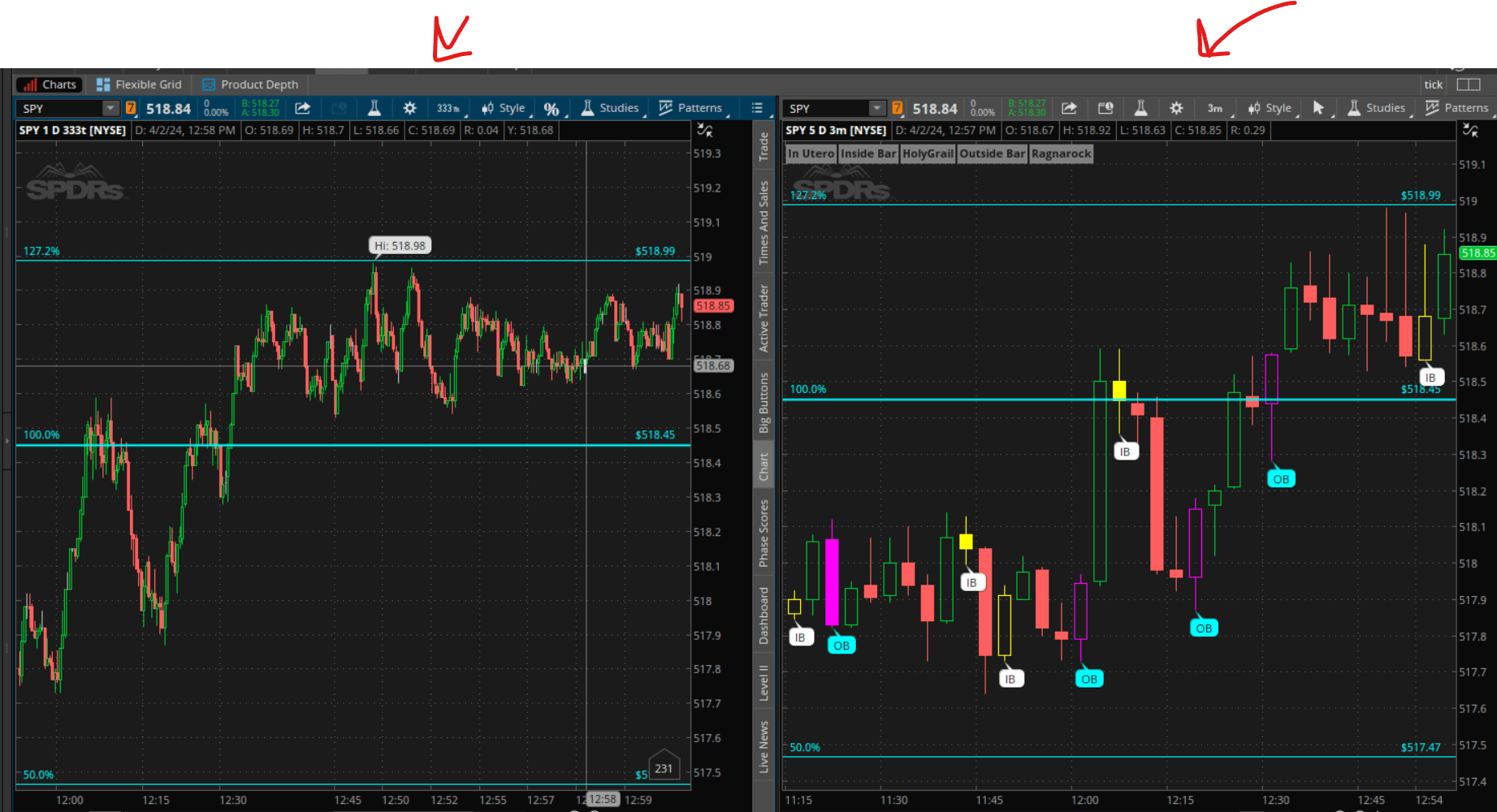Open the Trade side panel tab
1497x812 pixels.
(x=764, y=146)
